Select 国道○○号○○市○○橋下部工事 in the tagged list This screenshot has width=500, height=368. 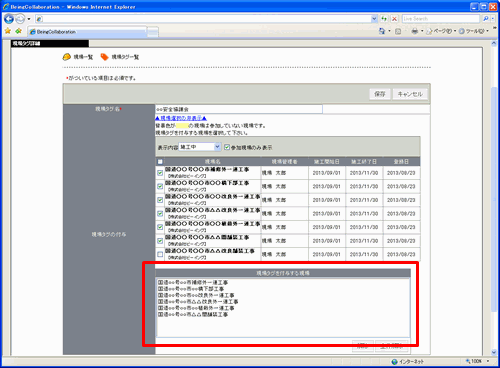(x=191, y=289)
